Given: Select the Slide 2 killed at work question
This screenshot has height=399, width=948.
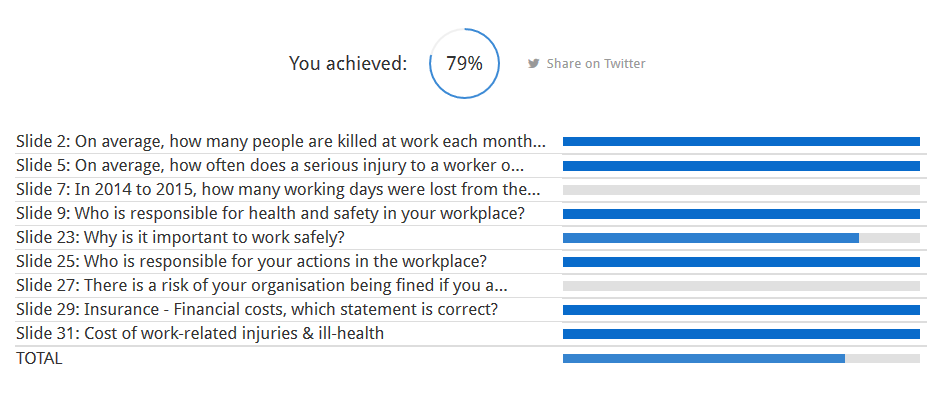Looking at the screenshot, I should 281,141.
